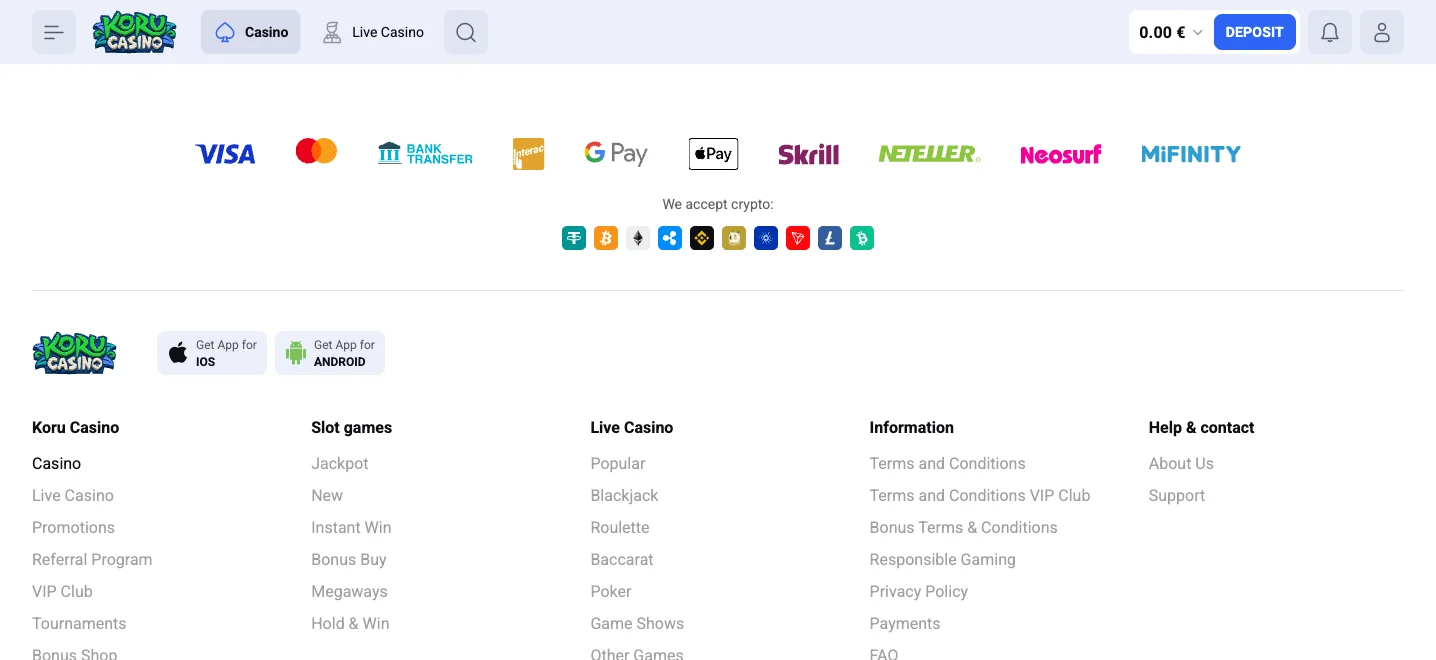Image resolution: width=1436 pixels, height=660 pixels.
Task: Click the Mastercard logo
Action: click(316, 151)
